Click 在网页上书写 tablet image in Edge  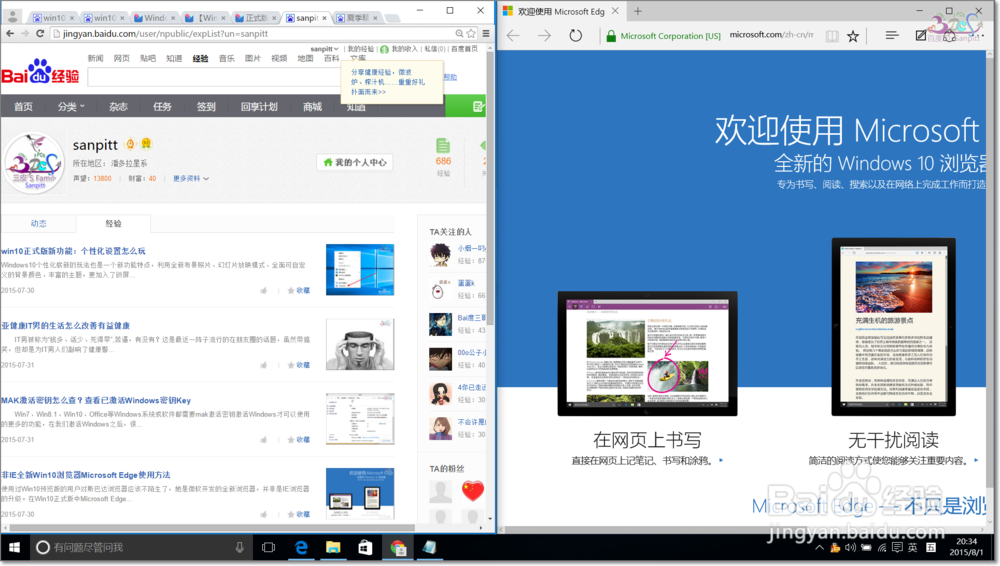click(x=647, y=354)
